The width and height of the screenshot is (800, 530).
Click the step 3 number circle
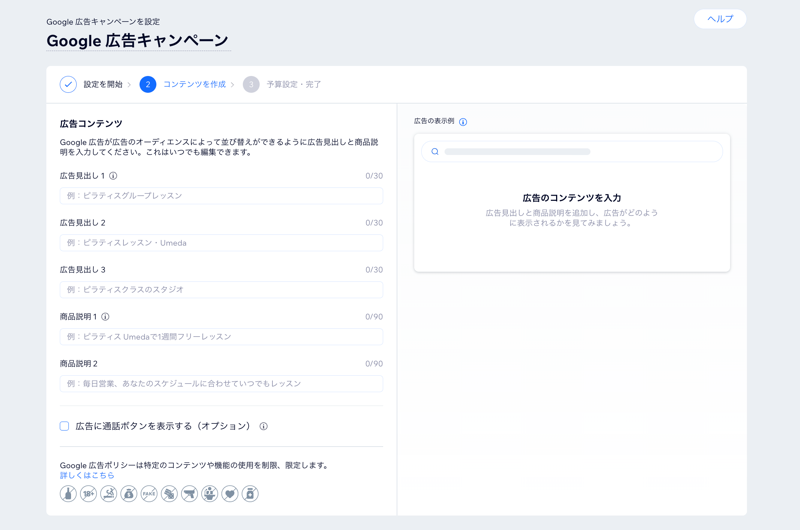pyautogui.click(x=251, y=84)
